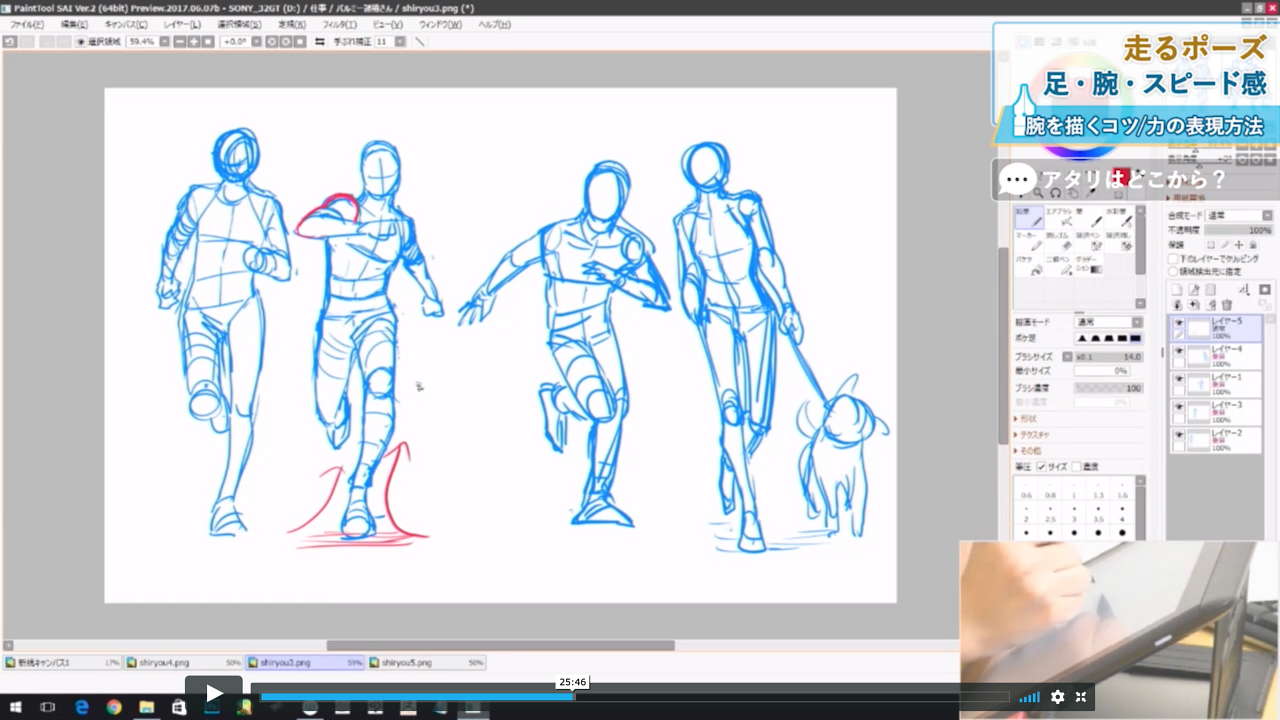This screenshot has height=720, width=1280.
Task: Open the zoom percentage dropdown
Action: tap(162, 42)
